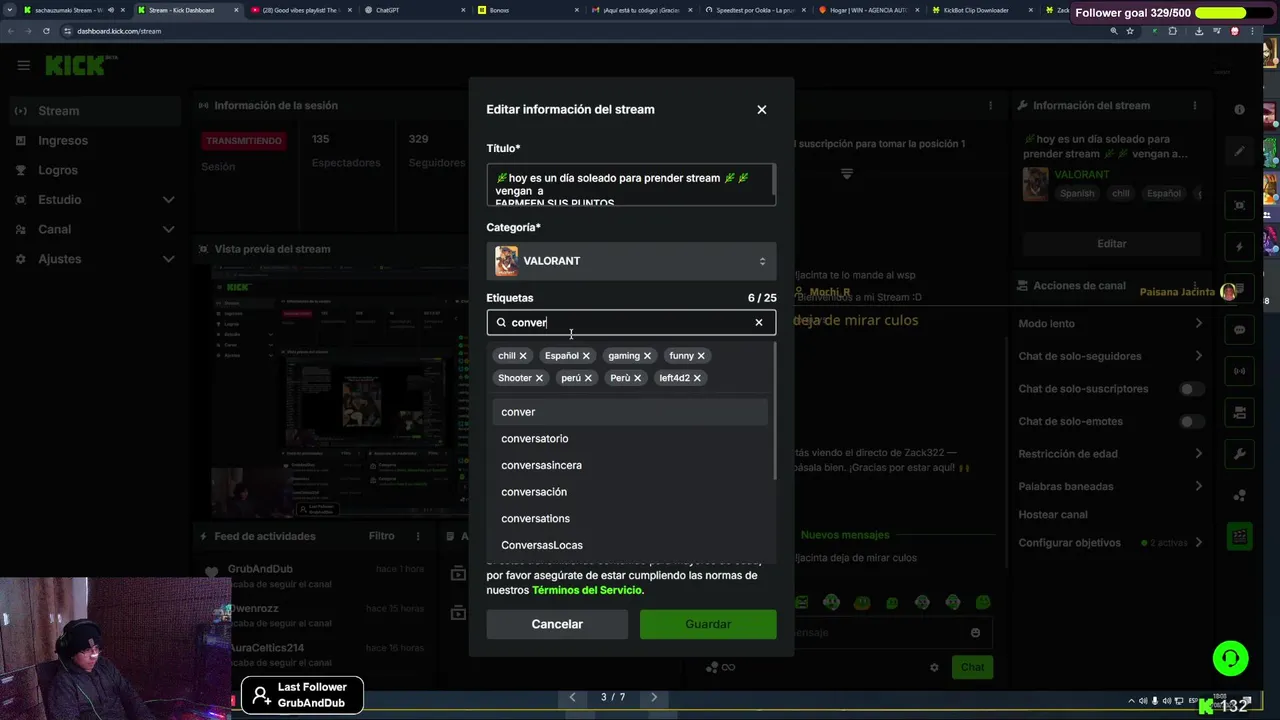Close the Editar información del stream dialog
Screen dimensions: 1280x720
click(762, 110)
